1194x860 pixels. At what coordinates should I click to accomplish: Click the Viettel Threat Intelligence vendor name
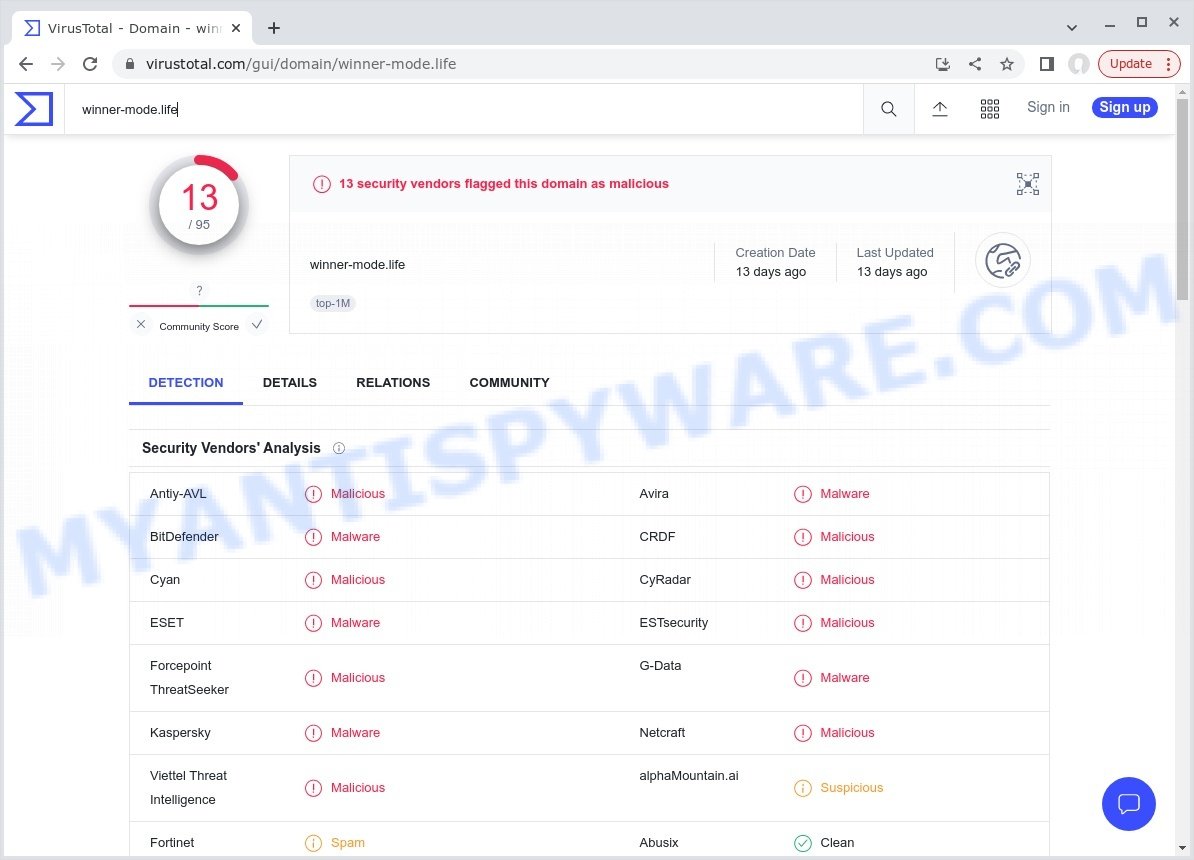(x=189, y=788)
